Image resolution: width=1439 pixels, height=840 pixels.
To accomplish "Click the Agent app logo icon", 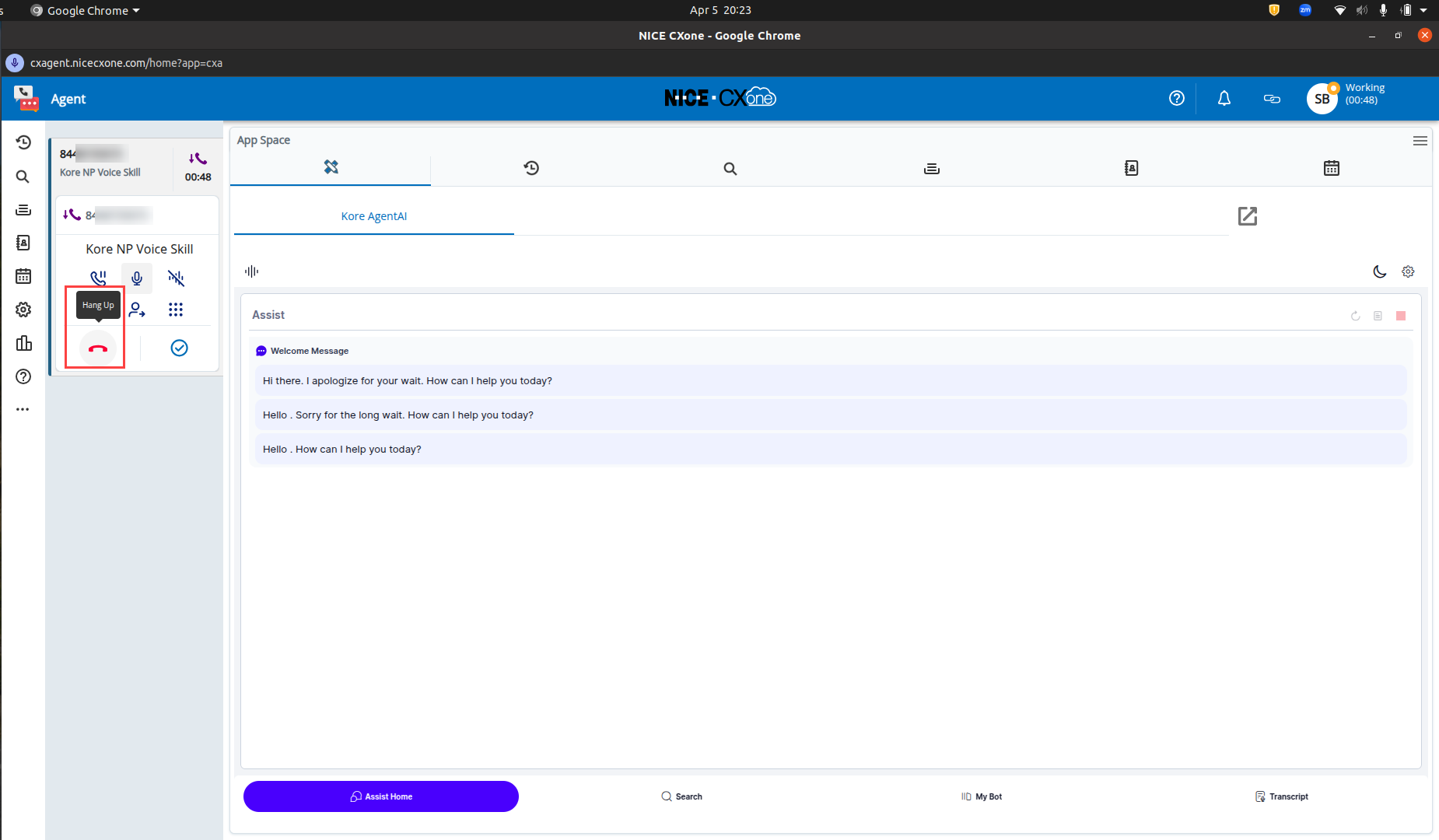I will (26, 98).
